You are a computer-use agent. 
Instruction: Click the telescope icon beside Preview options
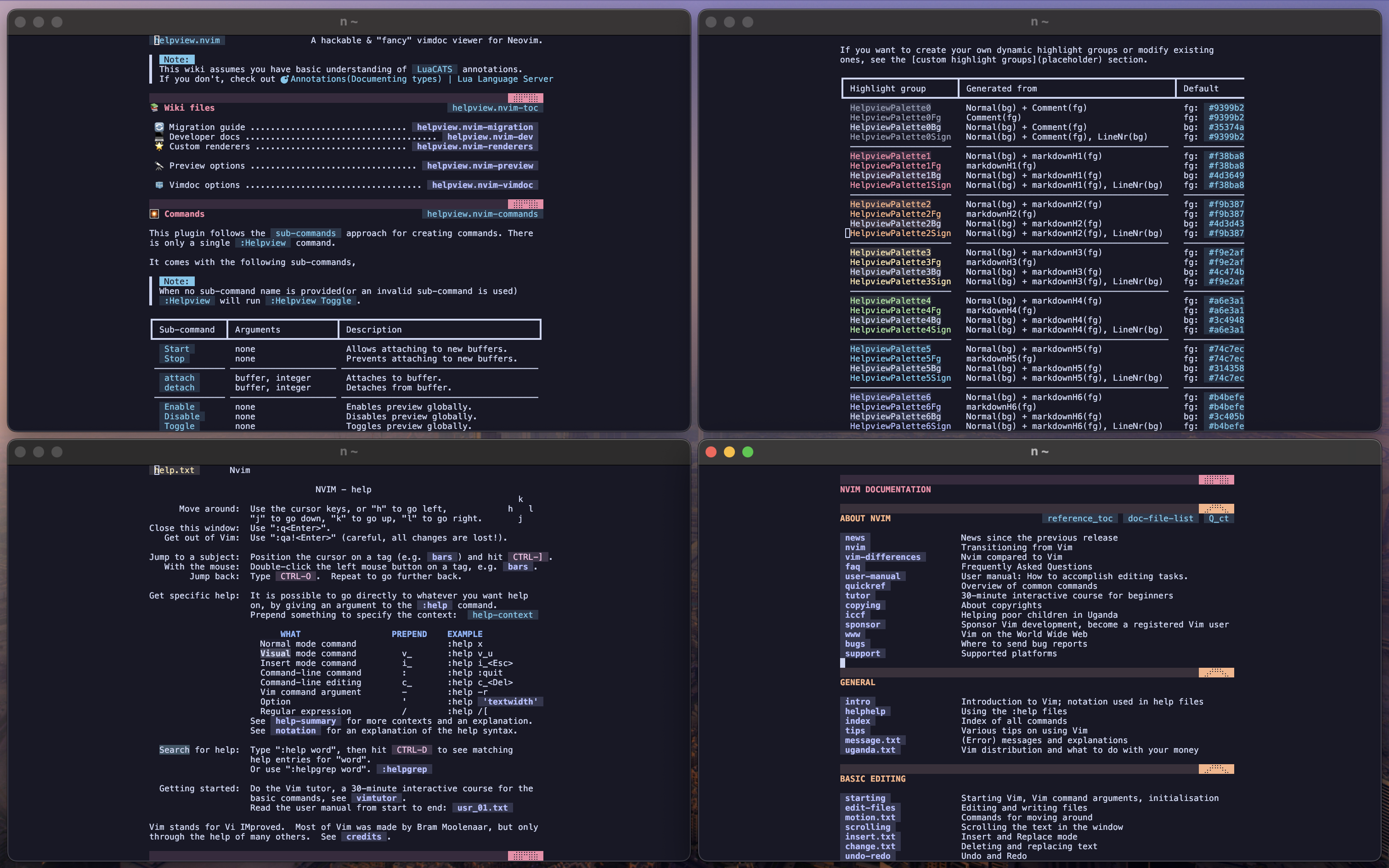(159, 166)
